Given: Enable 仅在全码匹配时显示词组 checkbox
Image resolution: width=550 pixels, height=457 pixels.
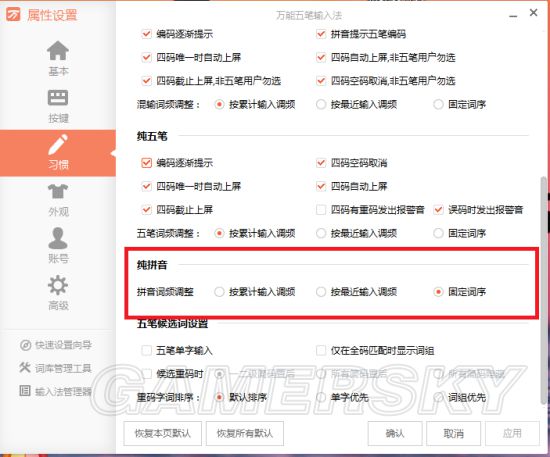Looking at the screenshot, I should [x=321, y=350].
